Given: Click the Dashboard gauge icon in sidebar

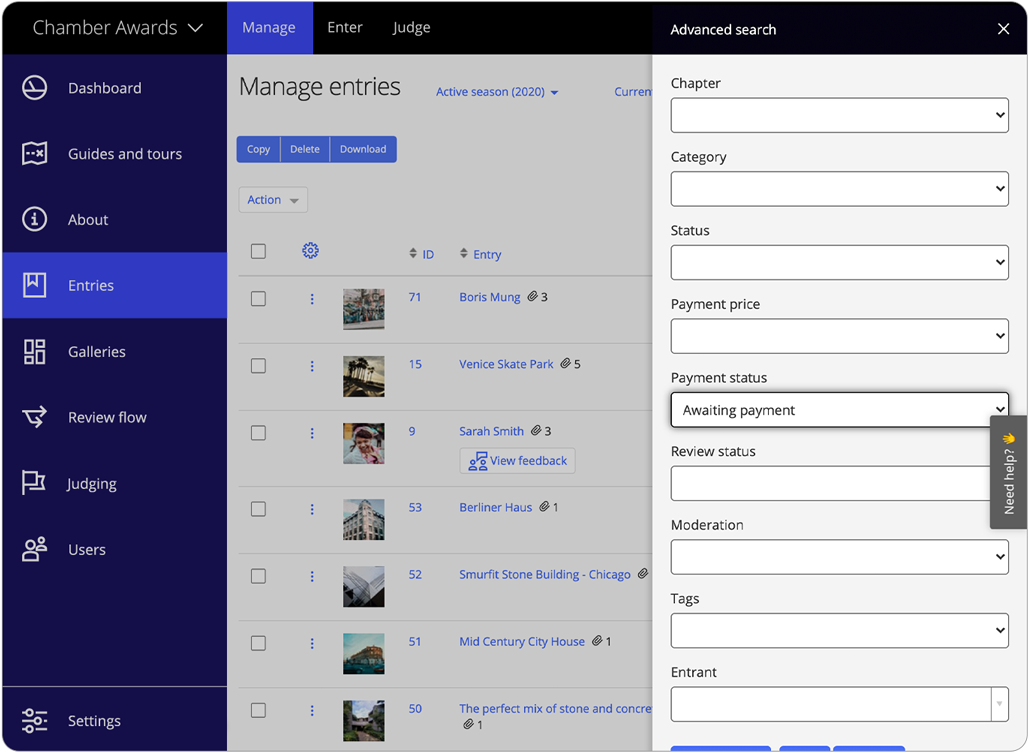Looking at the screenshot, I should point(35,88).
